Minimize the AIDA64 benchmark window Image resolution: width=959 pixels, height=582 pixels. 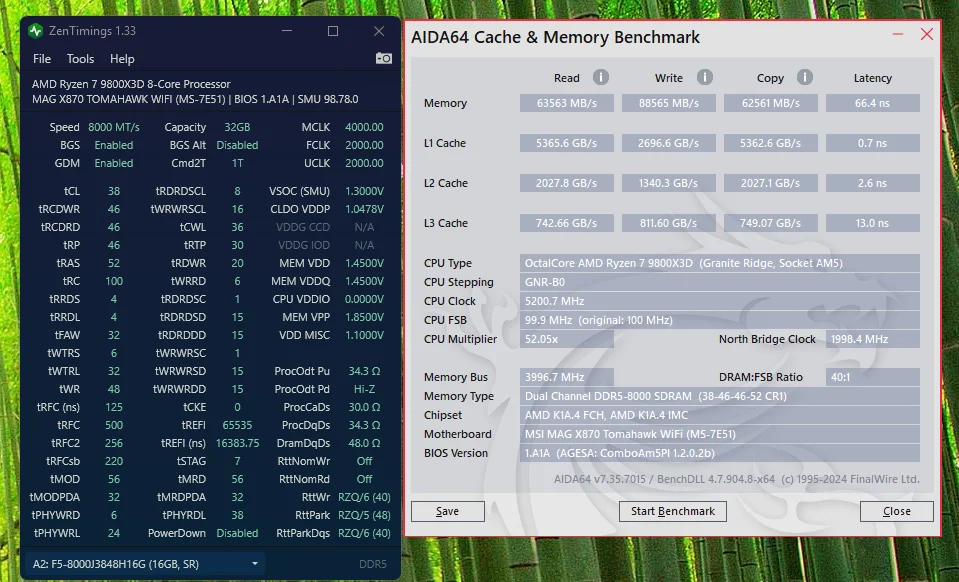[x=898, y=34]
